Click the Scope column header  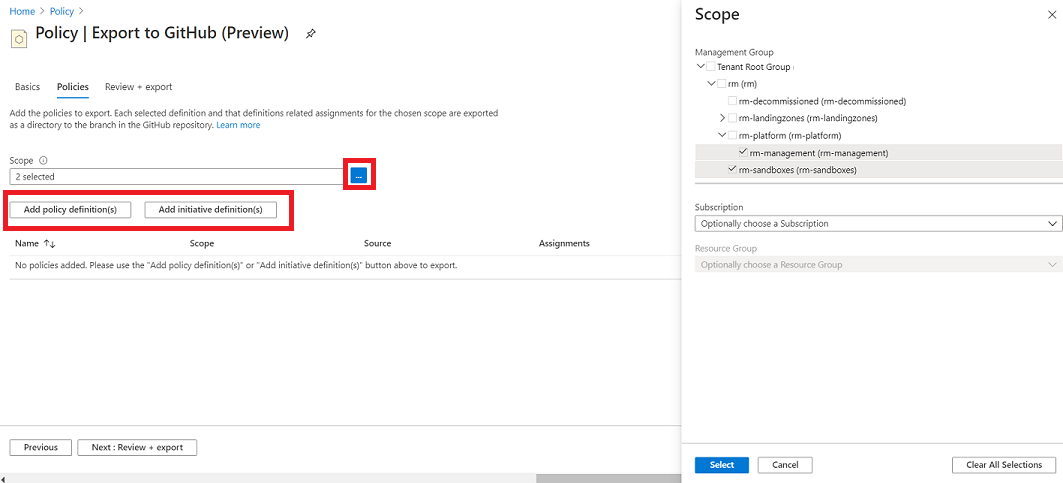[202, 243]
